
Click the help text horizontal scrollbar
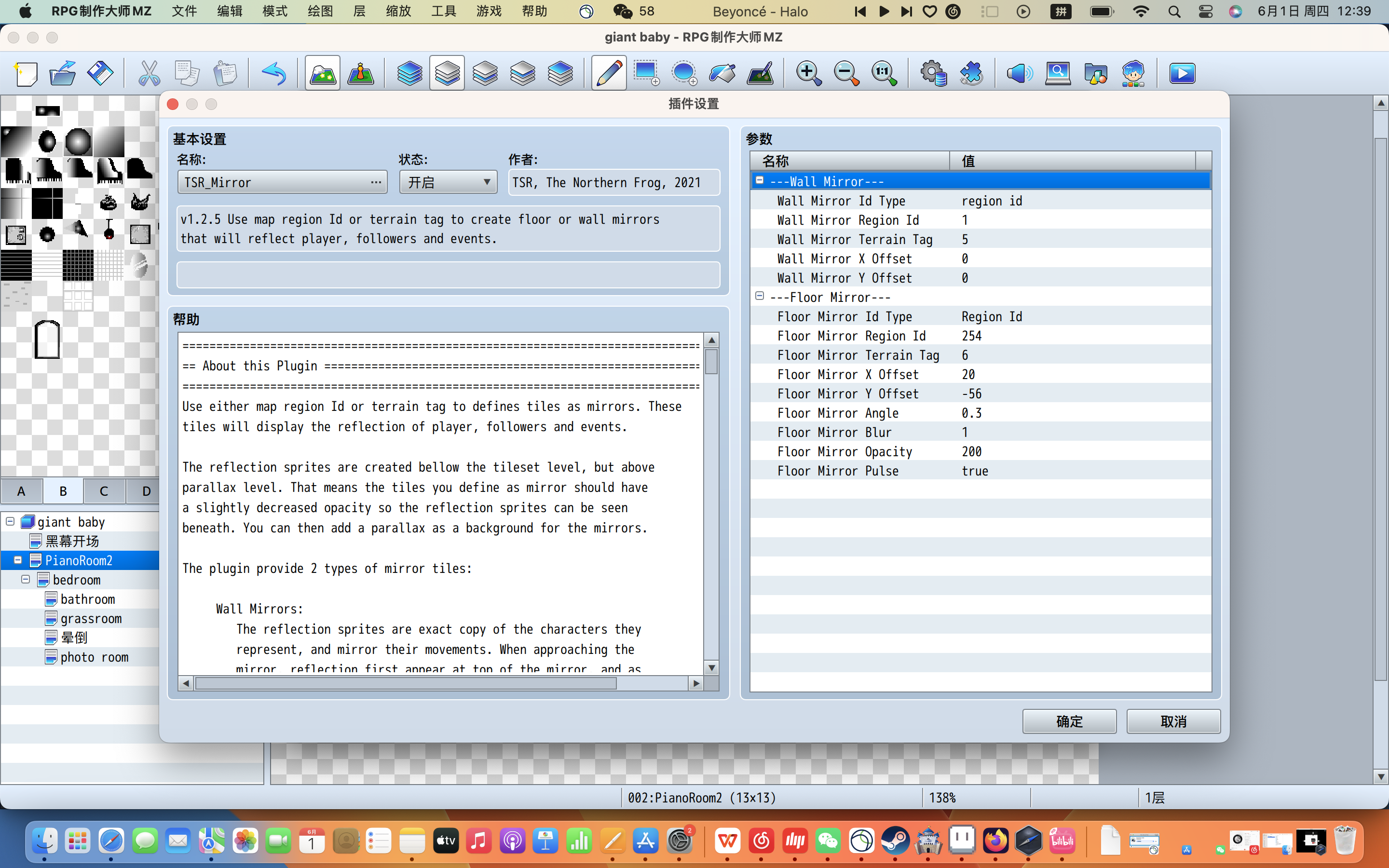pos(406,683)
